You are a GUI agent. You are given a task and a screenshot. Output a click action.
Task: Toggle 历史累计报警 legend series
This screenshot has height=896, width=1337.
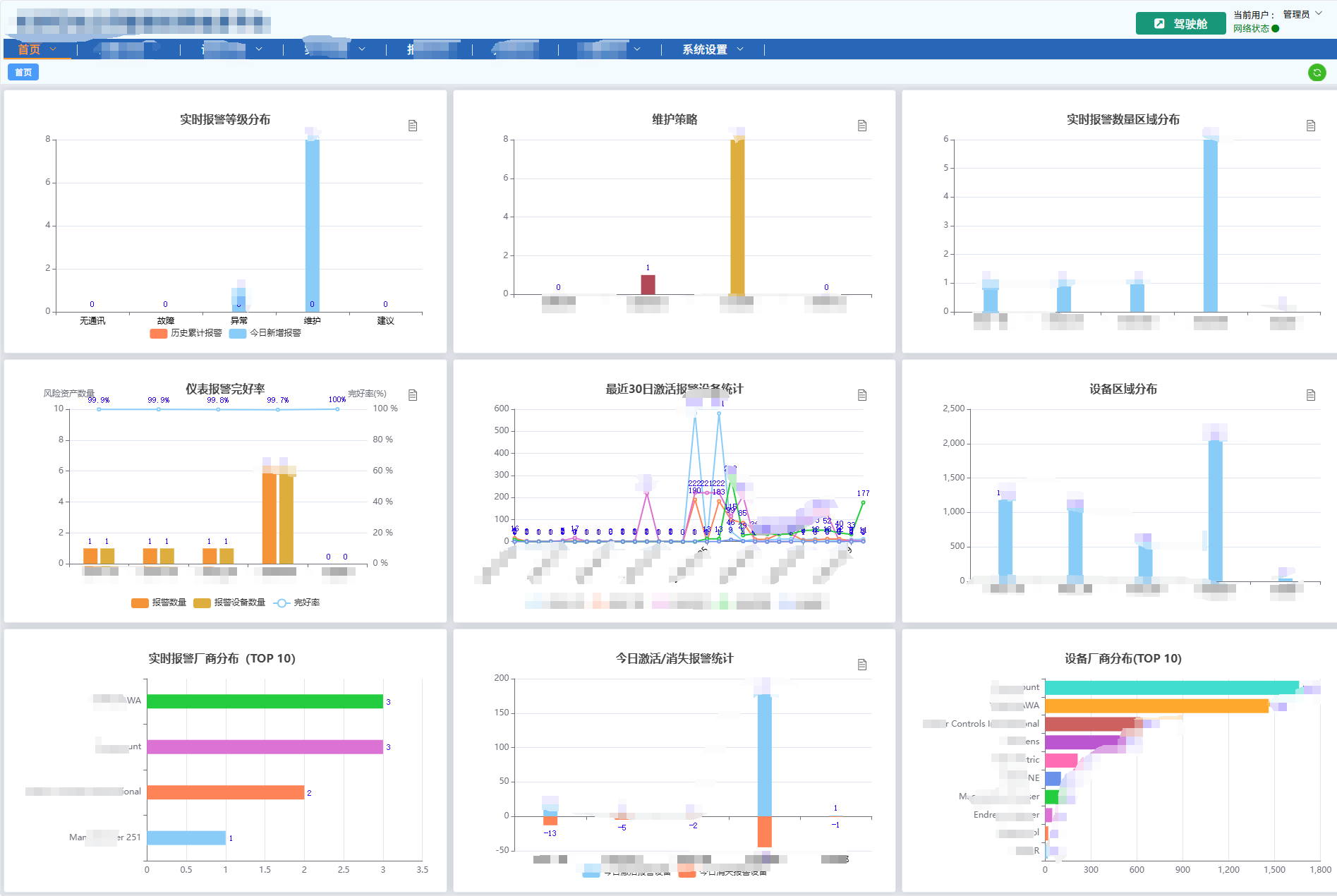(186, 333)
